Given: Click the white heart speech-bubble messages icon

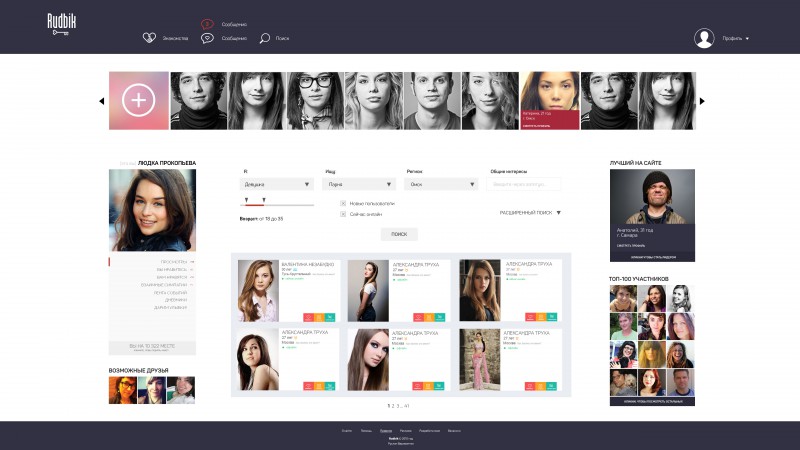Looking at the screenshot, I should tap(207, 38).
